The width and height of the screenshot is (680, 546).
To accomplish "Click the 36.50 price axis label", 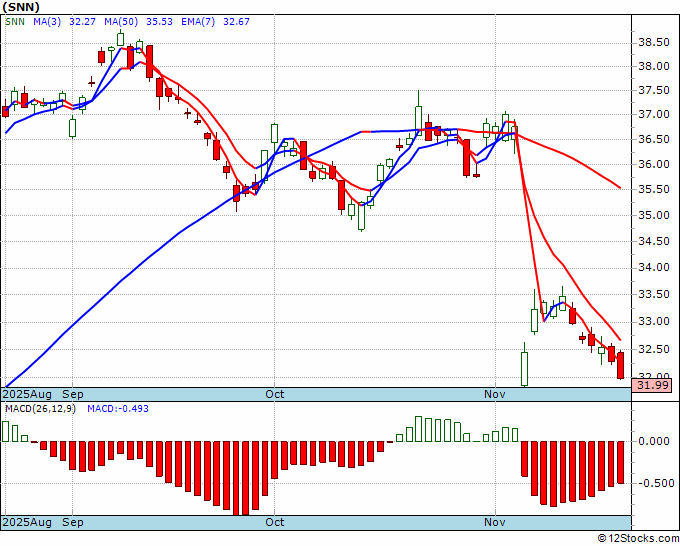I will (654, 139).
